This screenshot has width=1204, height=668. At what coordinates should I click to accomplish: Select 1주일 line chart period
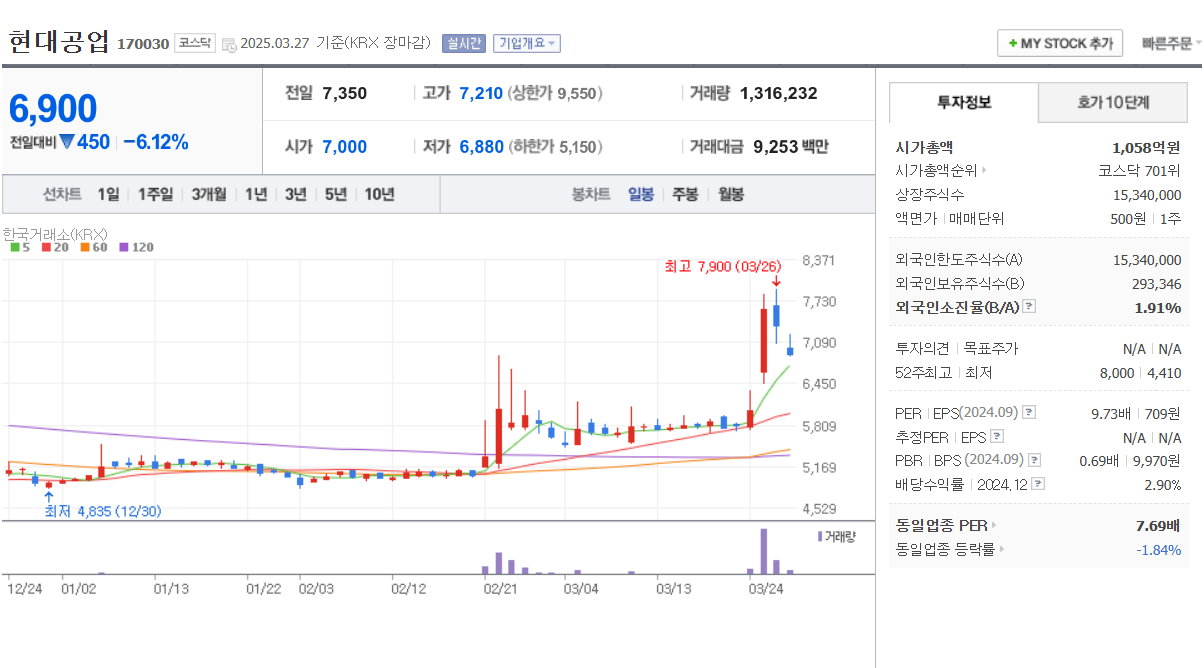(x=155, y=194)
